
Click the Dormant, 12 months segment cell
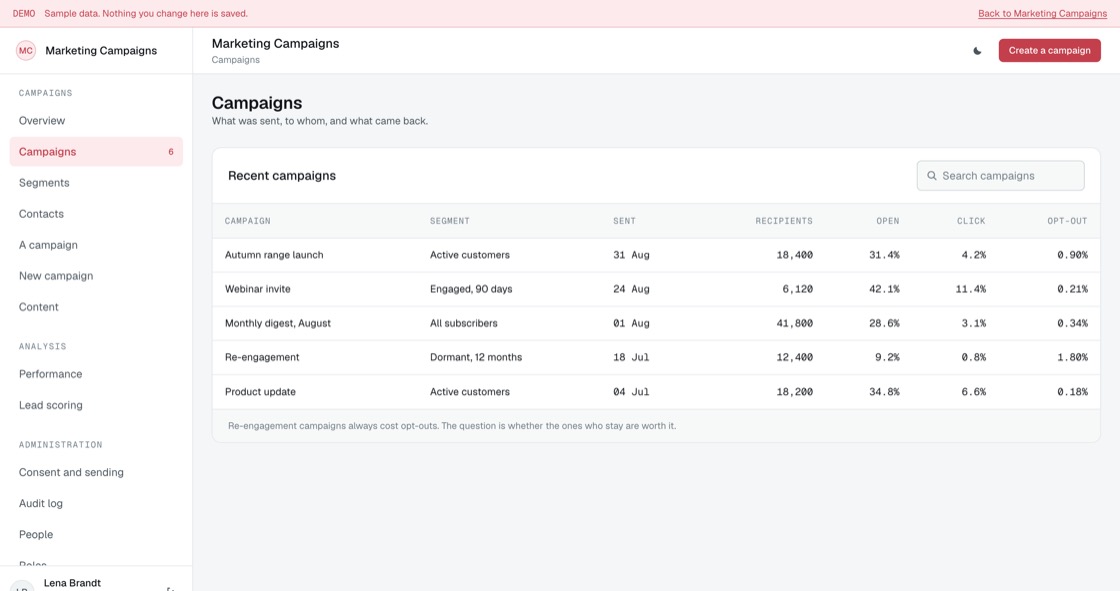point(476,357)
